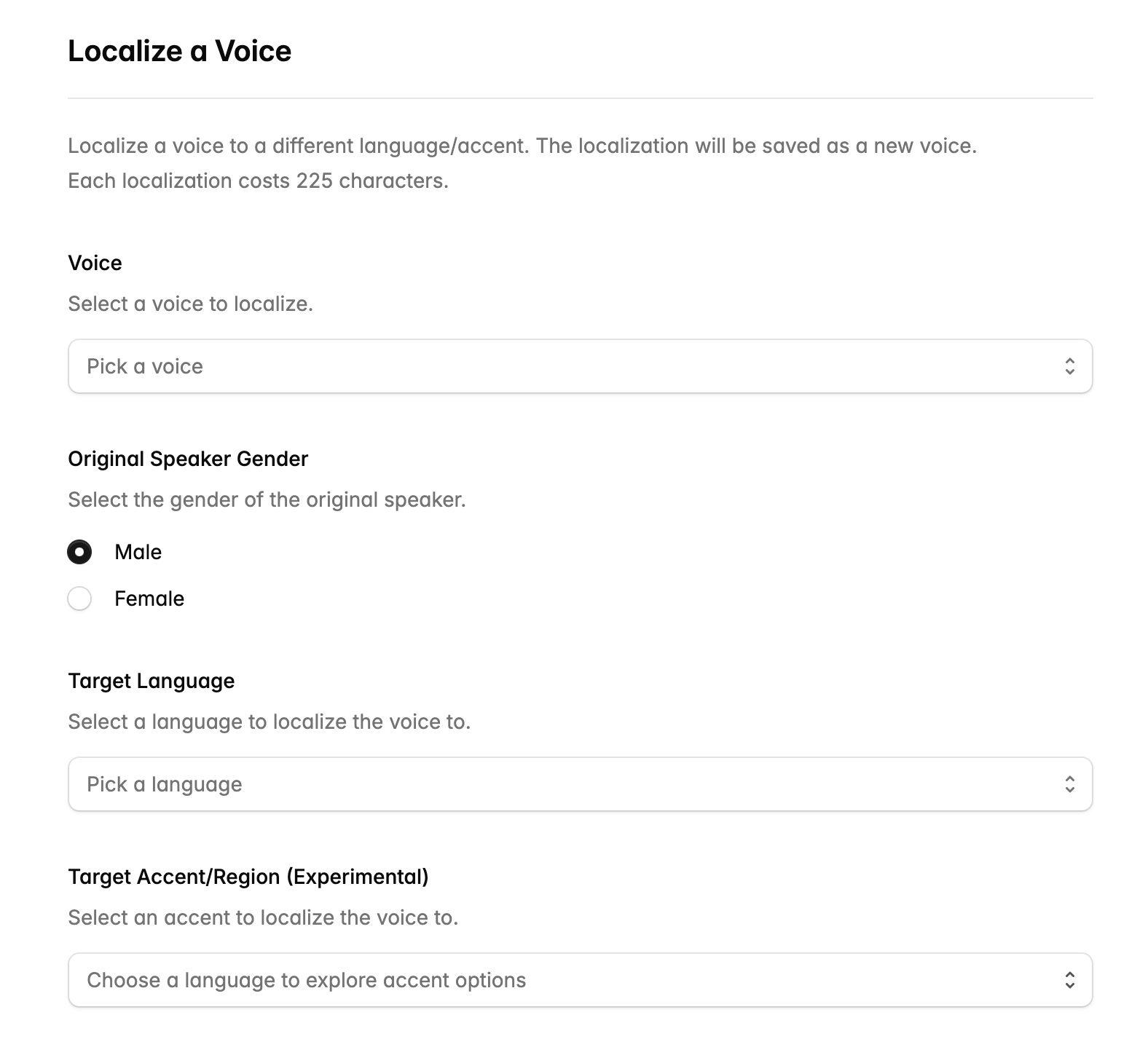Click the chevron icon in language picker
Image resolution: width=1148 pixels, height=1047 pixels.
pyautogui.click(x=1069, y=784)
